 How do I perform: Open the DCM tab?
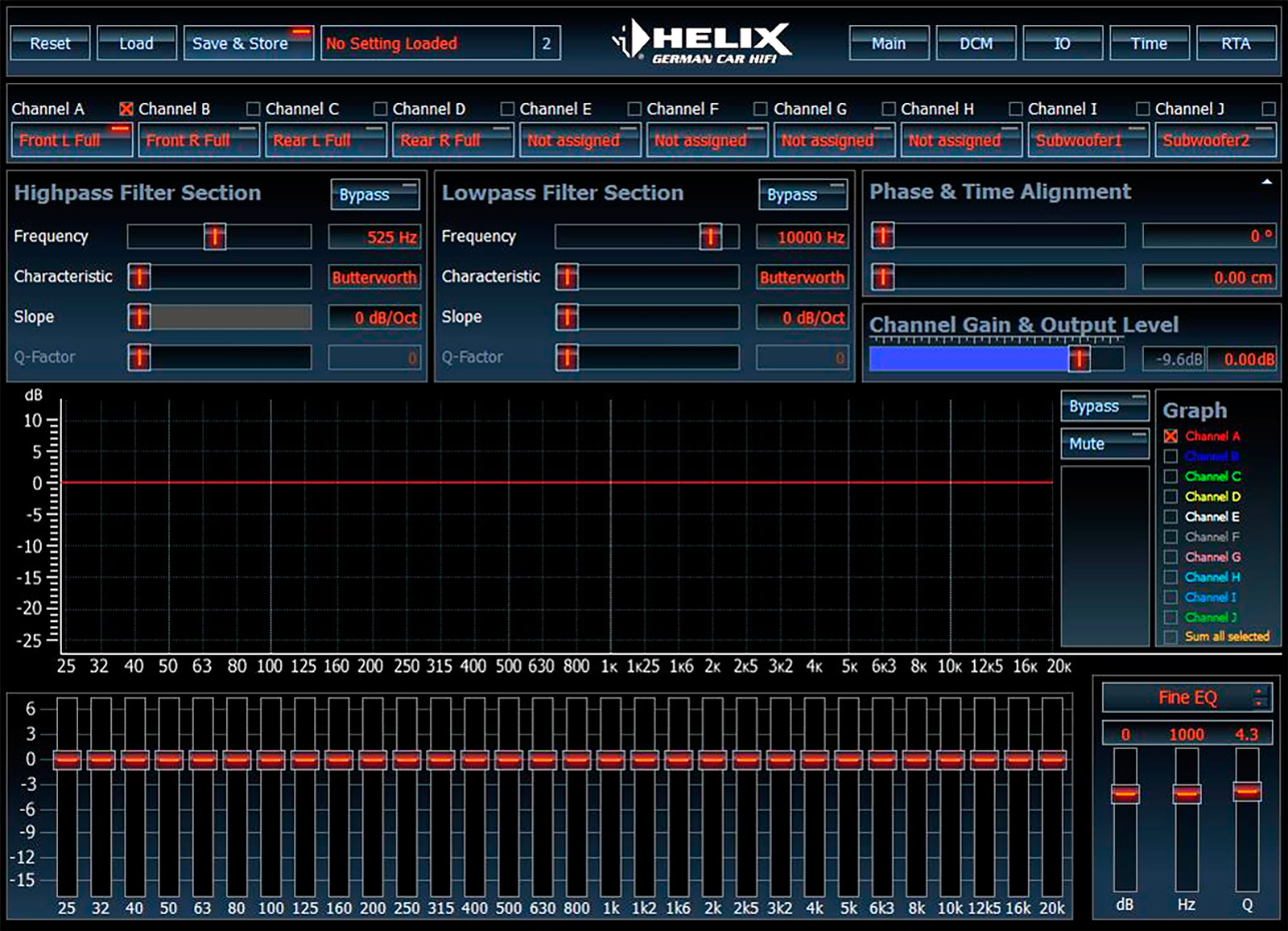tap(976, 43)
